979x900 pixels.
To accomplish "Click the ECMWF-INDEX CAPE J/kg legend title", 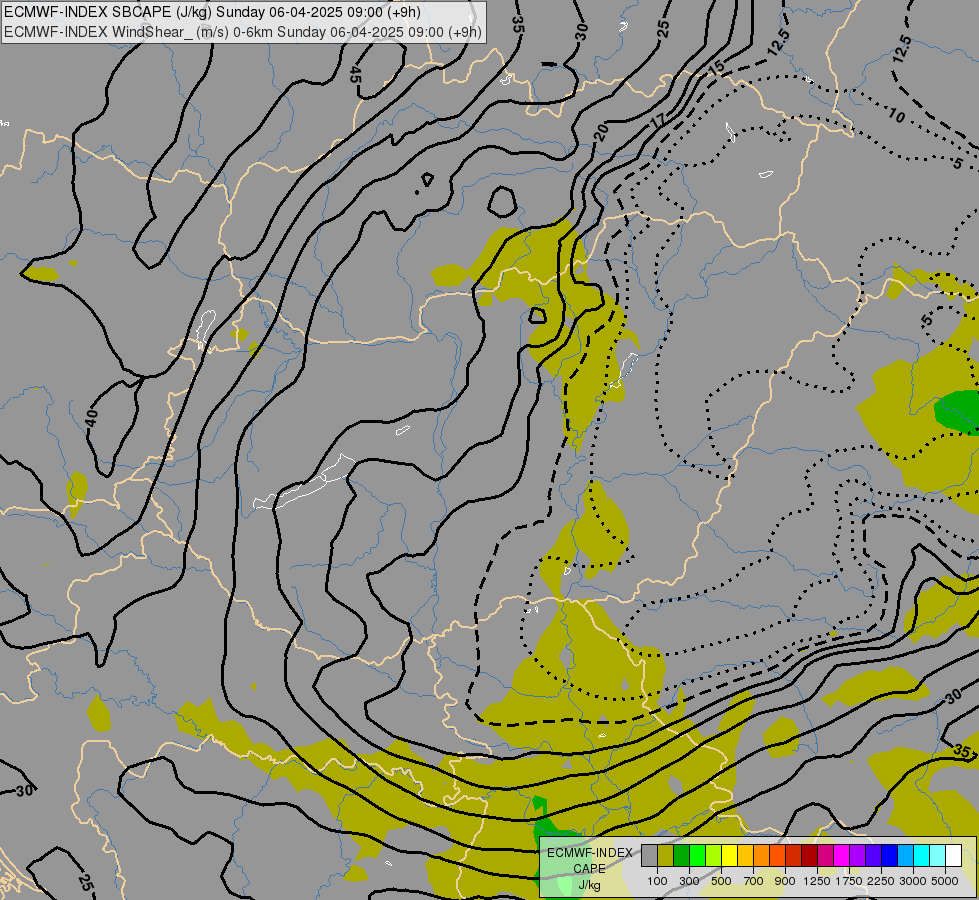I will pyautogui.click(x=589, y=868).
